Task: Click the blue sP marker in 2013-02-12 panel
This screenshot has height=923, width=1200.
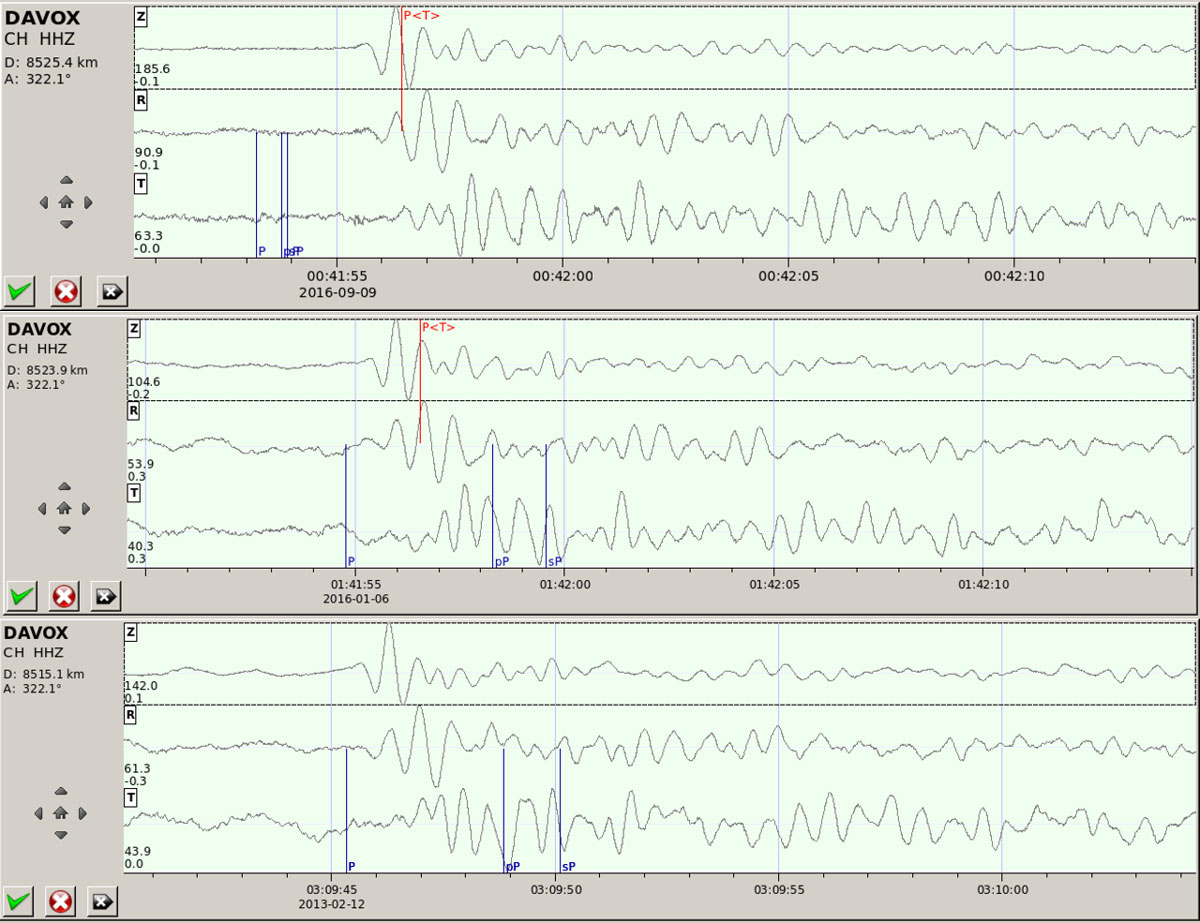Action: pos(568,866)
